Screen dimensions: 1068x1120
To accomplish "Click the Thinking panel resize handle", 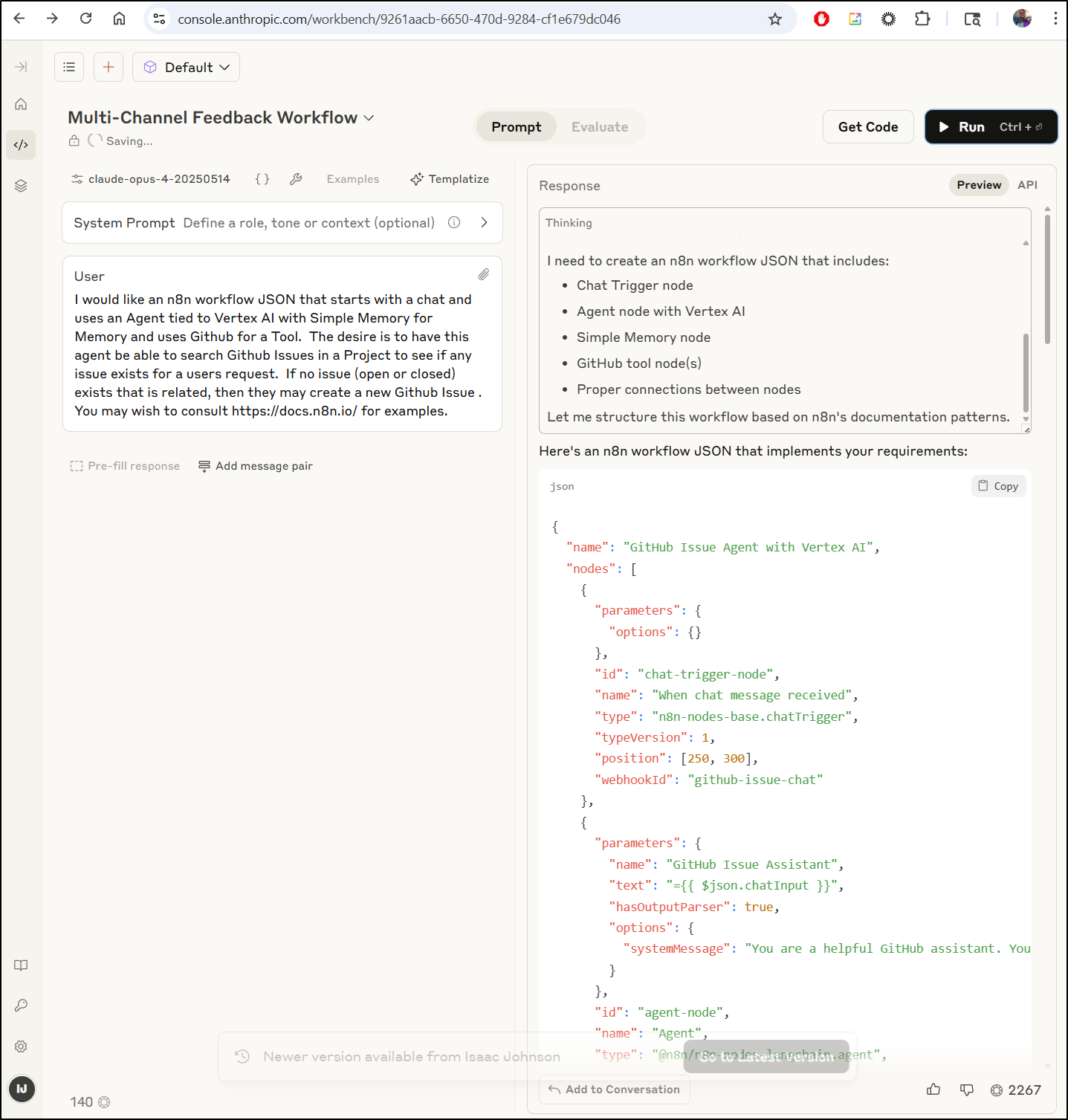I will 1026,430.
